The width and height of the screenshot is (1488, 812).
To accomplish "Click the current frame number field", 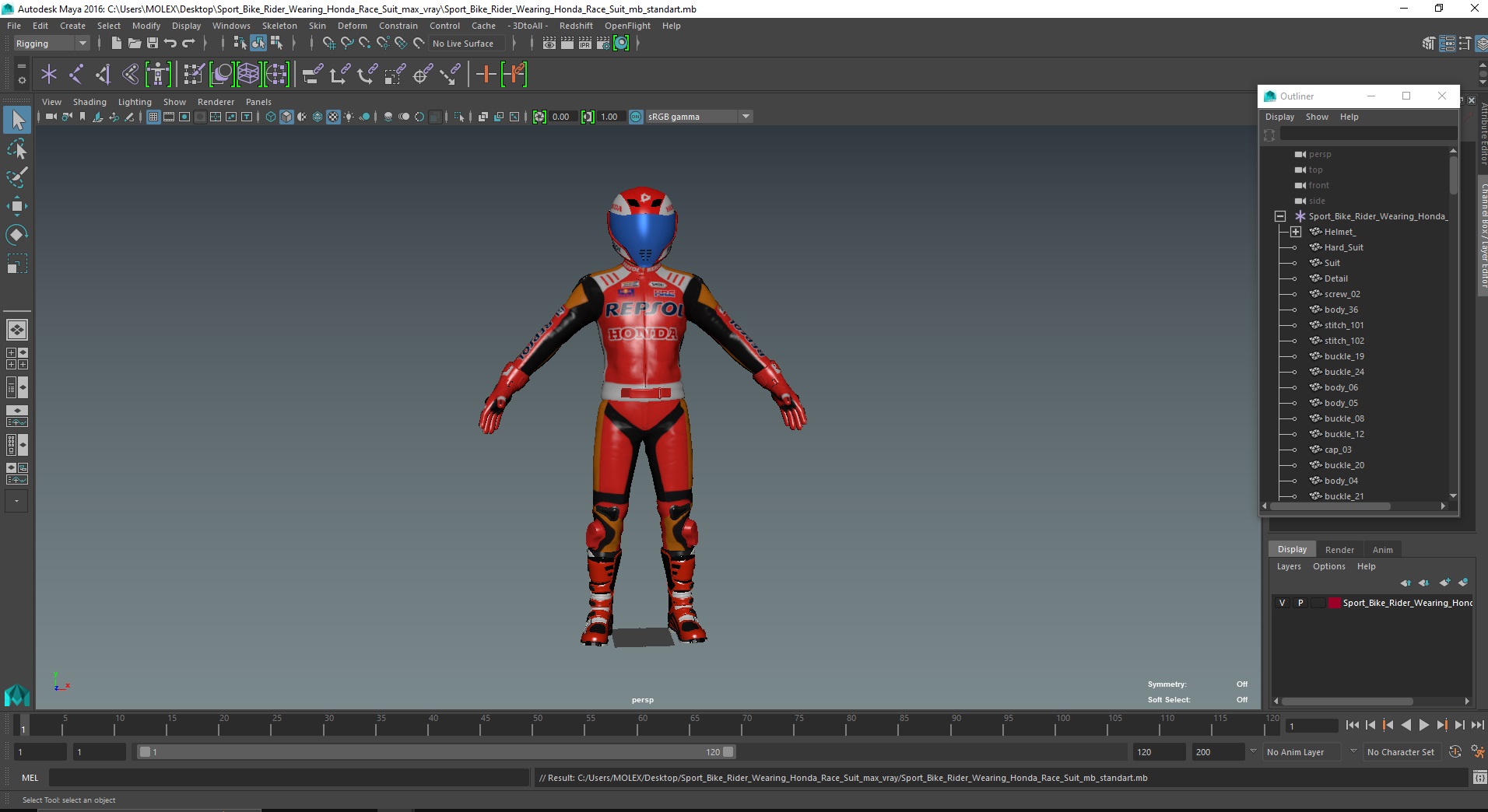I will point(1311,726).
